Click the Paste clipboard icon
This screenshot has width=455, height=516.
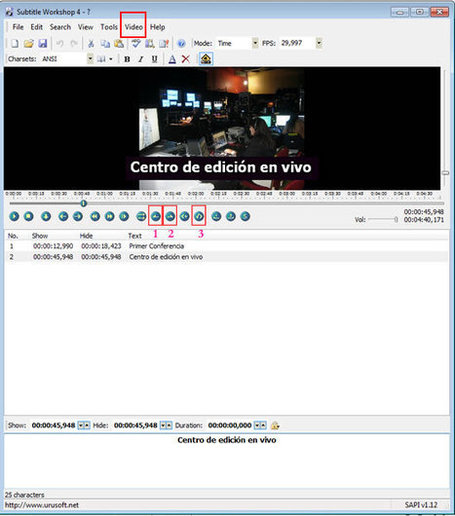click(x=119, y=43)
